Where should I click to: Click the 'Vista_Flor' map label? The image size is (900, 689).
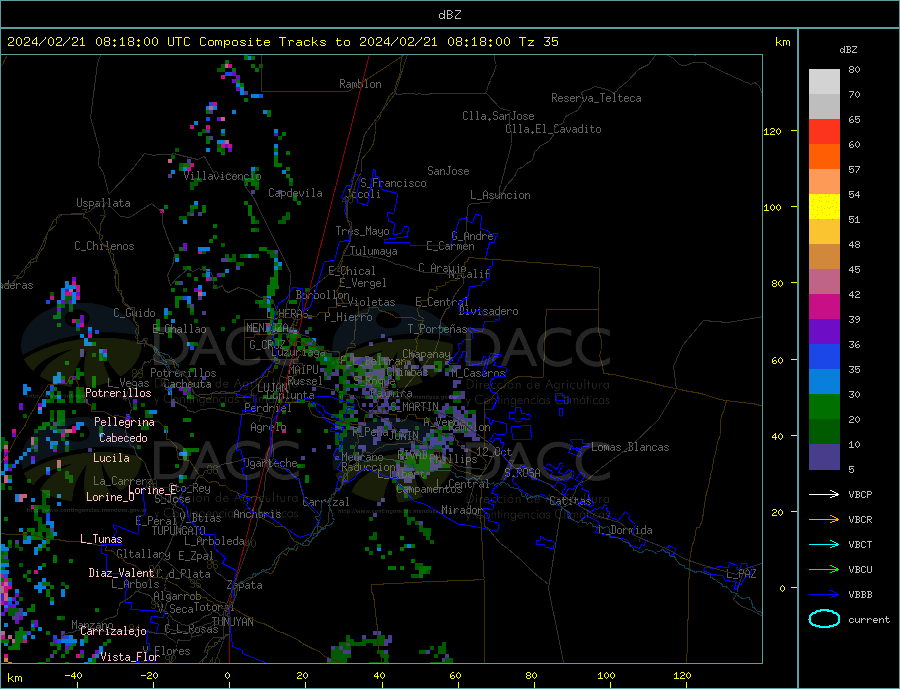coord(130,657)
